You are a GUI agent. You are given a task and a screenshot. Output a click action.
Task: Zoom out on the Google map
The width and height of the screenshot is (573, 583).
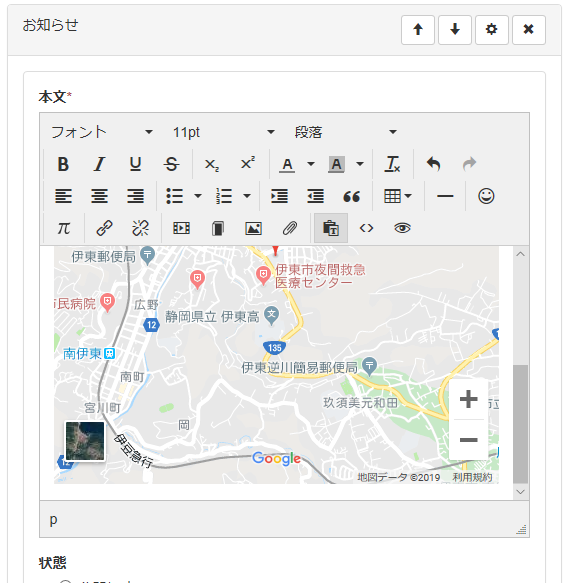[x=469, y=440]
